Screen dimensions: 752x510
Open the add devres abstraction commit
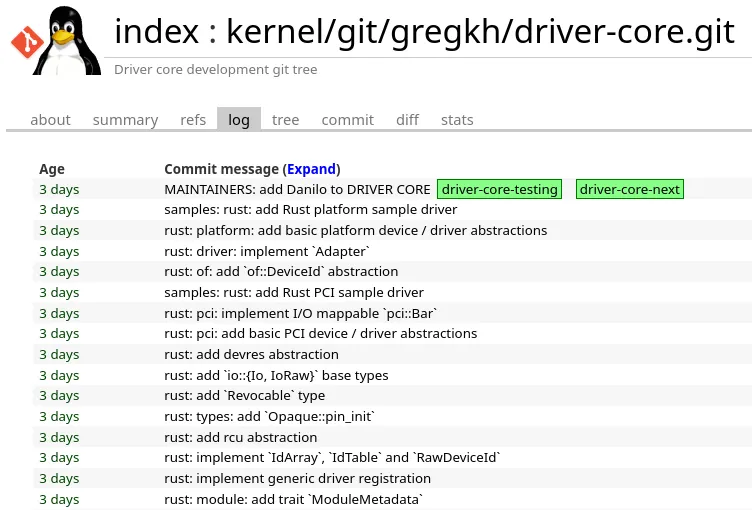(251, 355)
